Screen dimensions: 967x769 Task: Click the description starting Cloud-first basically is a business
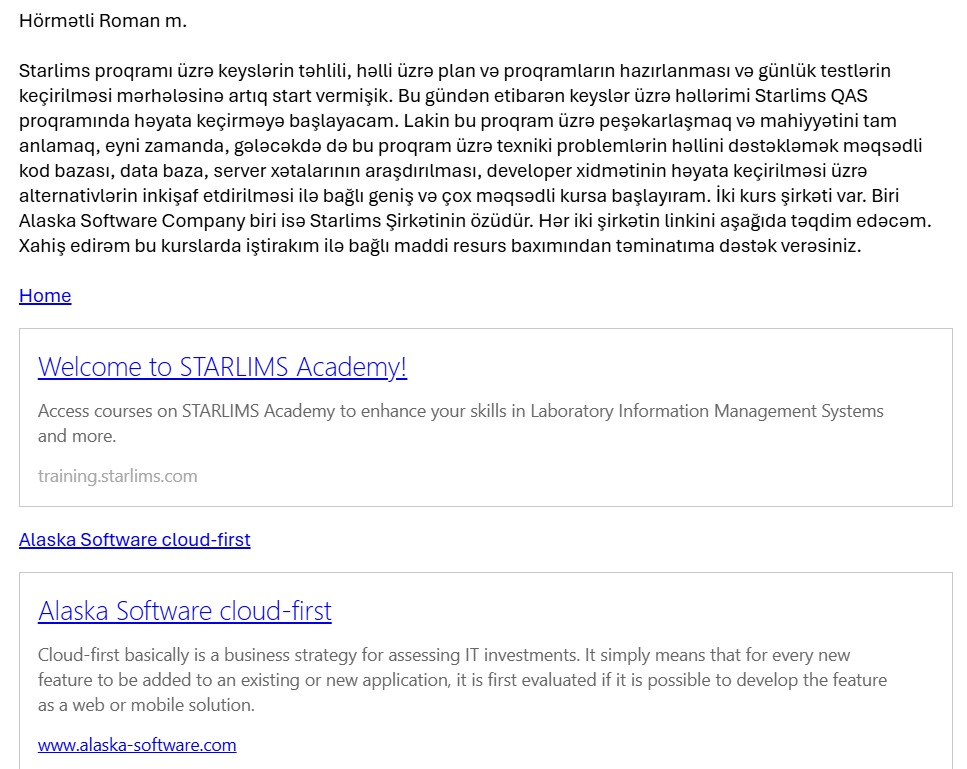pos(463,680)
